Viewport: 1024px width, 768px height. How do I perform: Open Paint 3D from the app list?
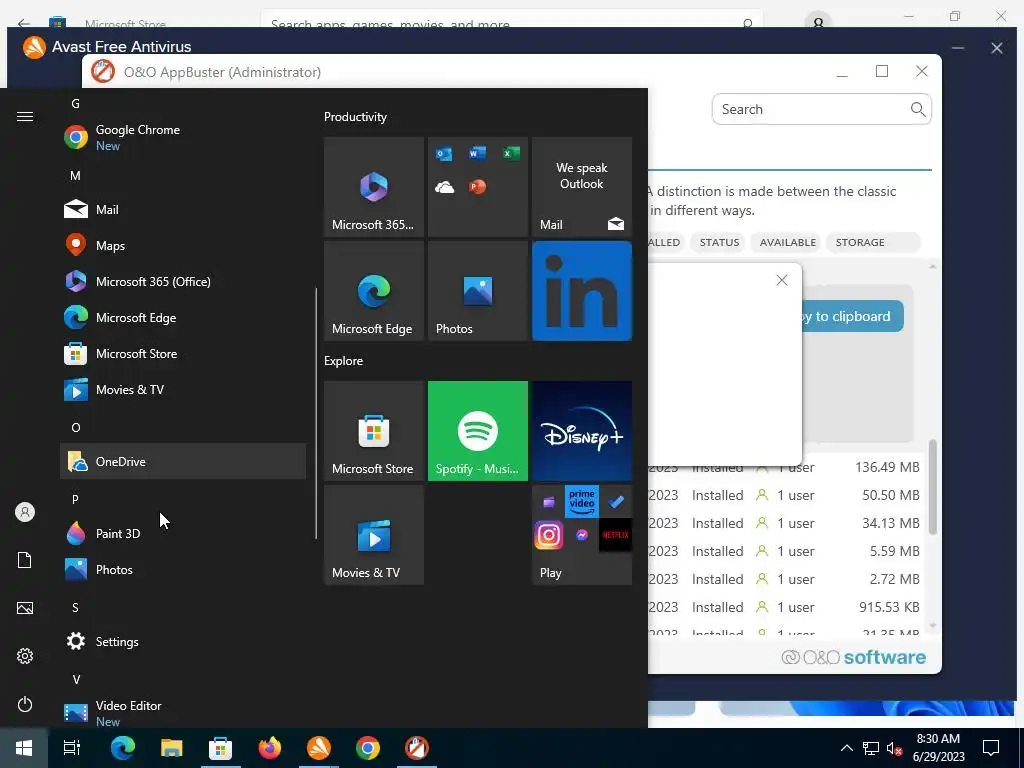coord(183,534)
